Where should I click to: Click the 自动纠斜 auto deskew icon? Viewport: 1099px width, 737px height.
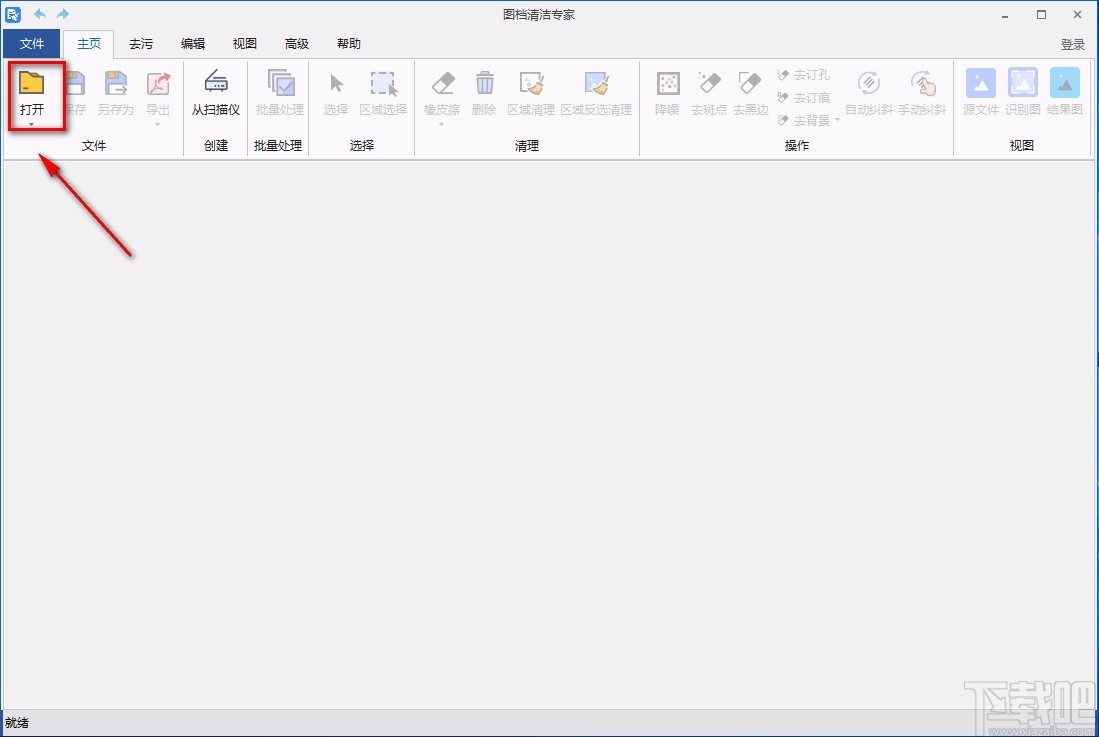[868, 83]
